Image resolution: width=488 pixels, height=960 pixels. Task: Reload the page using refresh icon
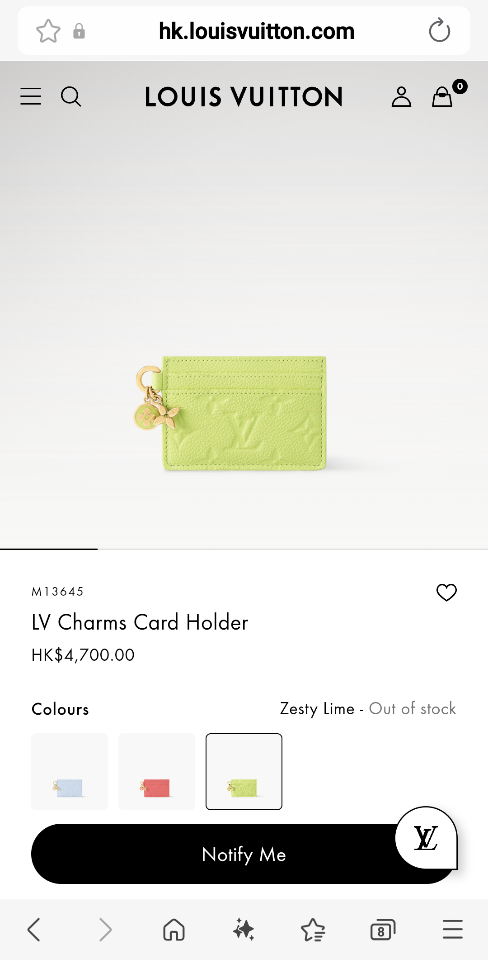[439, 31]
